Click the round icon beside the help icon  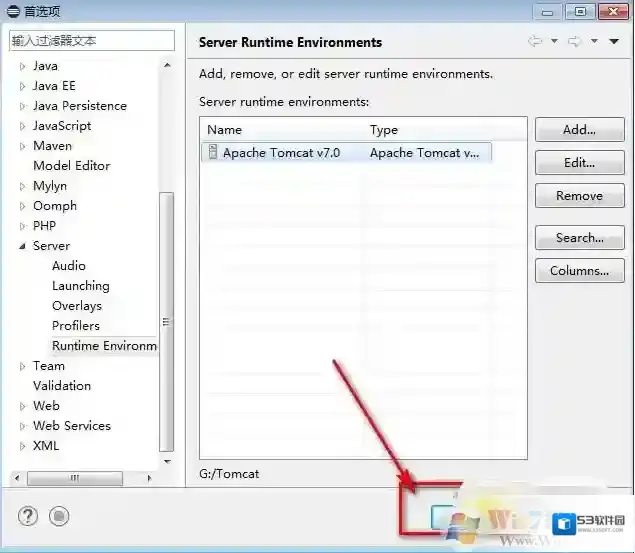tap(59, 516)
